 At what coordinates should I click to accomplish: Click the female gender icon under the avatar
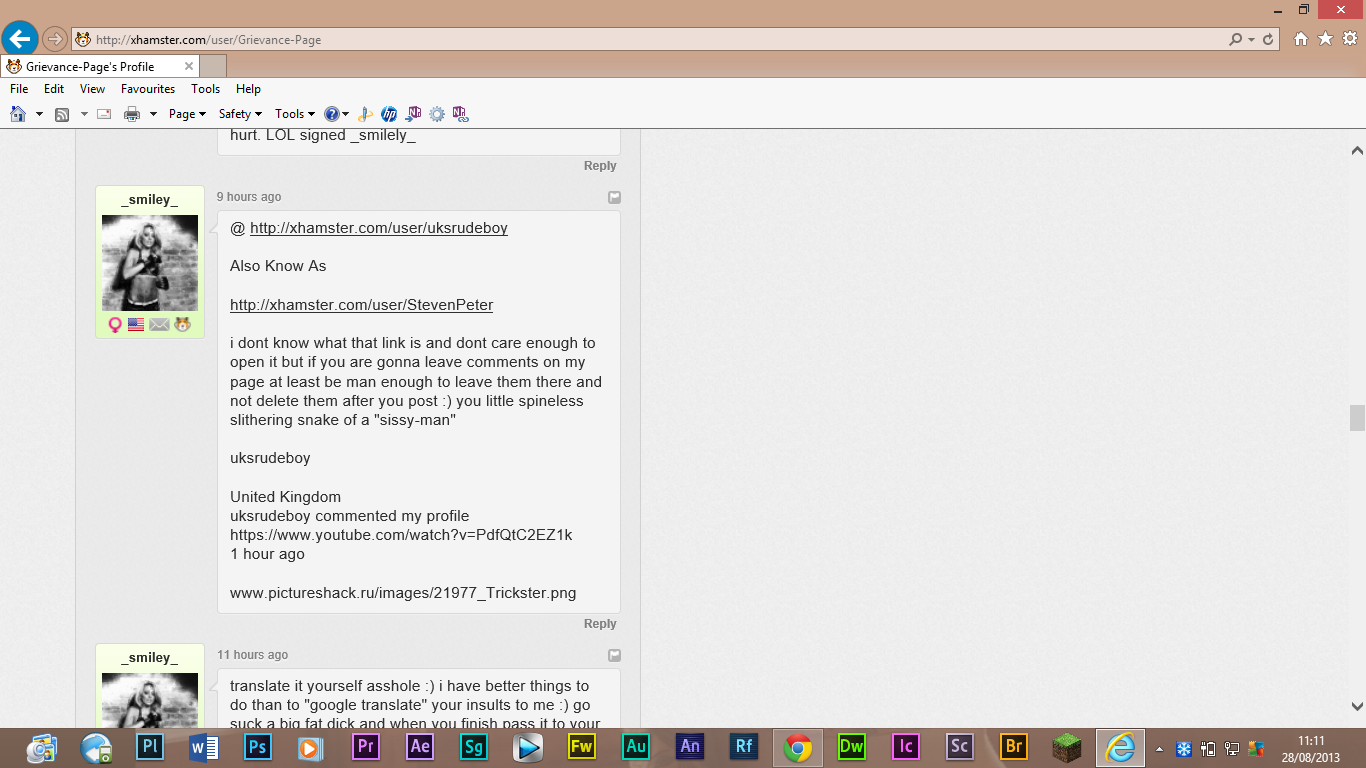(115, 325)
